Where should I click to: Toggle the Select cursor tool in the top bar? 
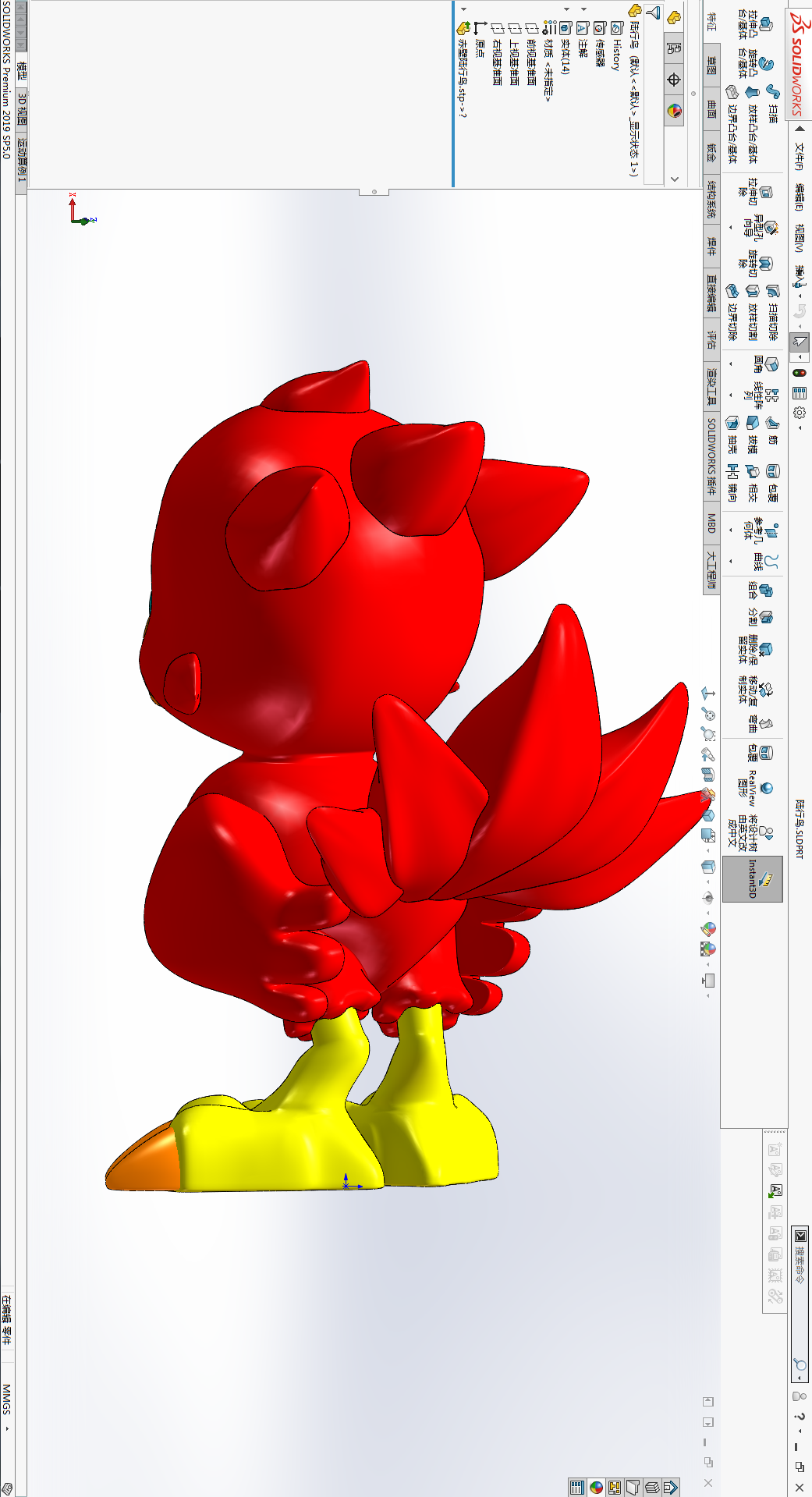800,341
